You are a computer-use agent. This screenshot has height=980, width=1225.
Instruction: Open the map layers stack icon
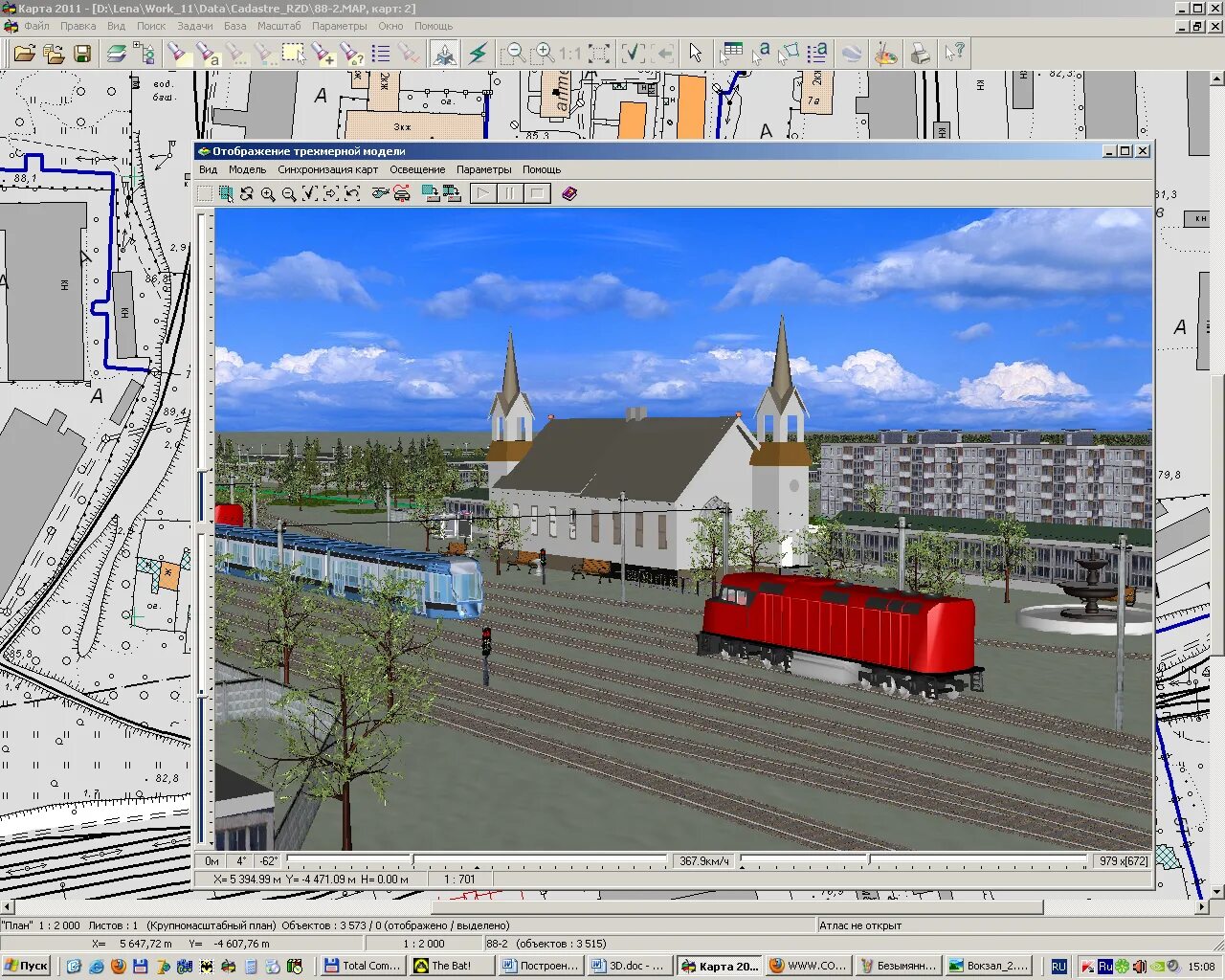[117, 54]
